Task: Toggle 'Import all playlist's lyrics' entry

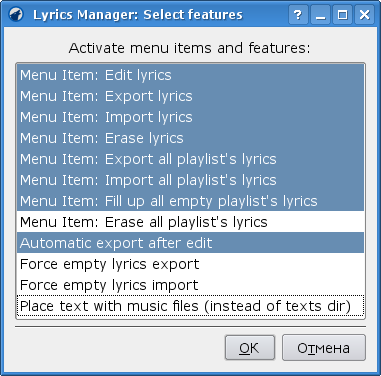Action: (x=190, y=180)
